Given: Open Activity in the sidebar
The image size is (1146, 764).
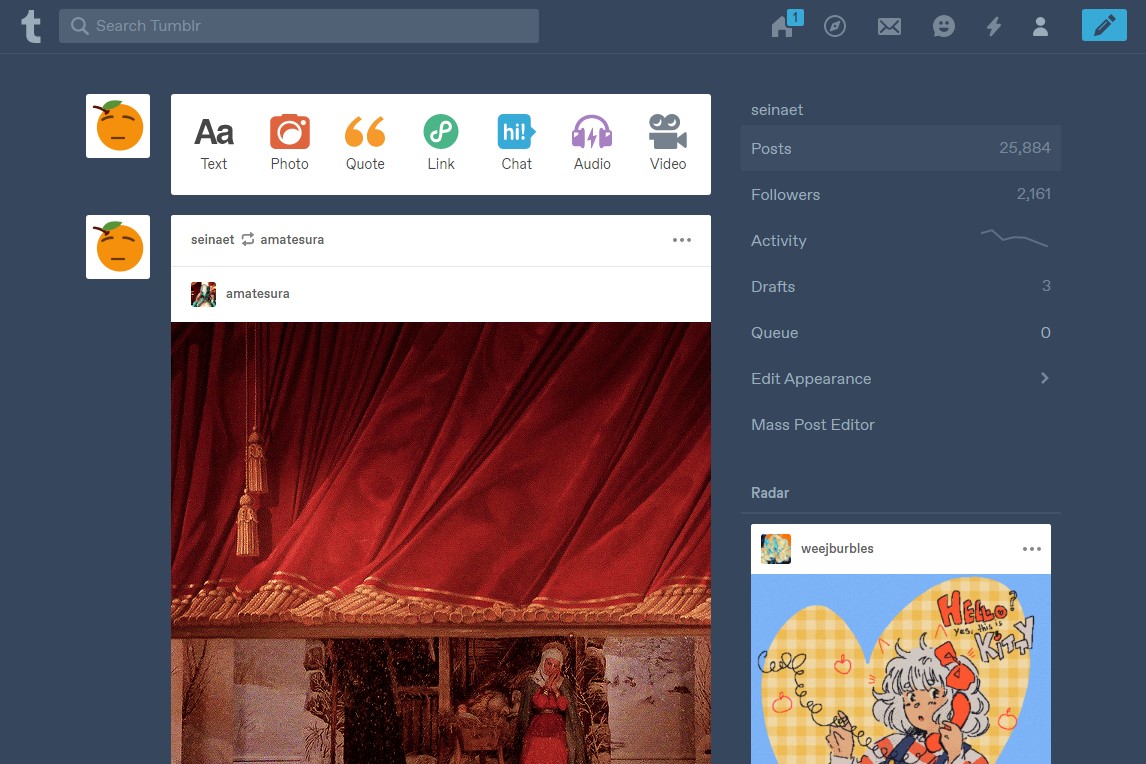Looking at the screenshot, I should (x=900, y=241).
